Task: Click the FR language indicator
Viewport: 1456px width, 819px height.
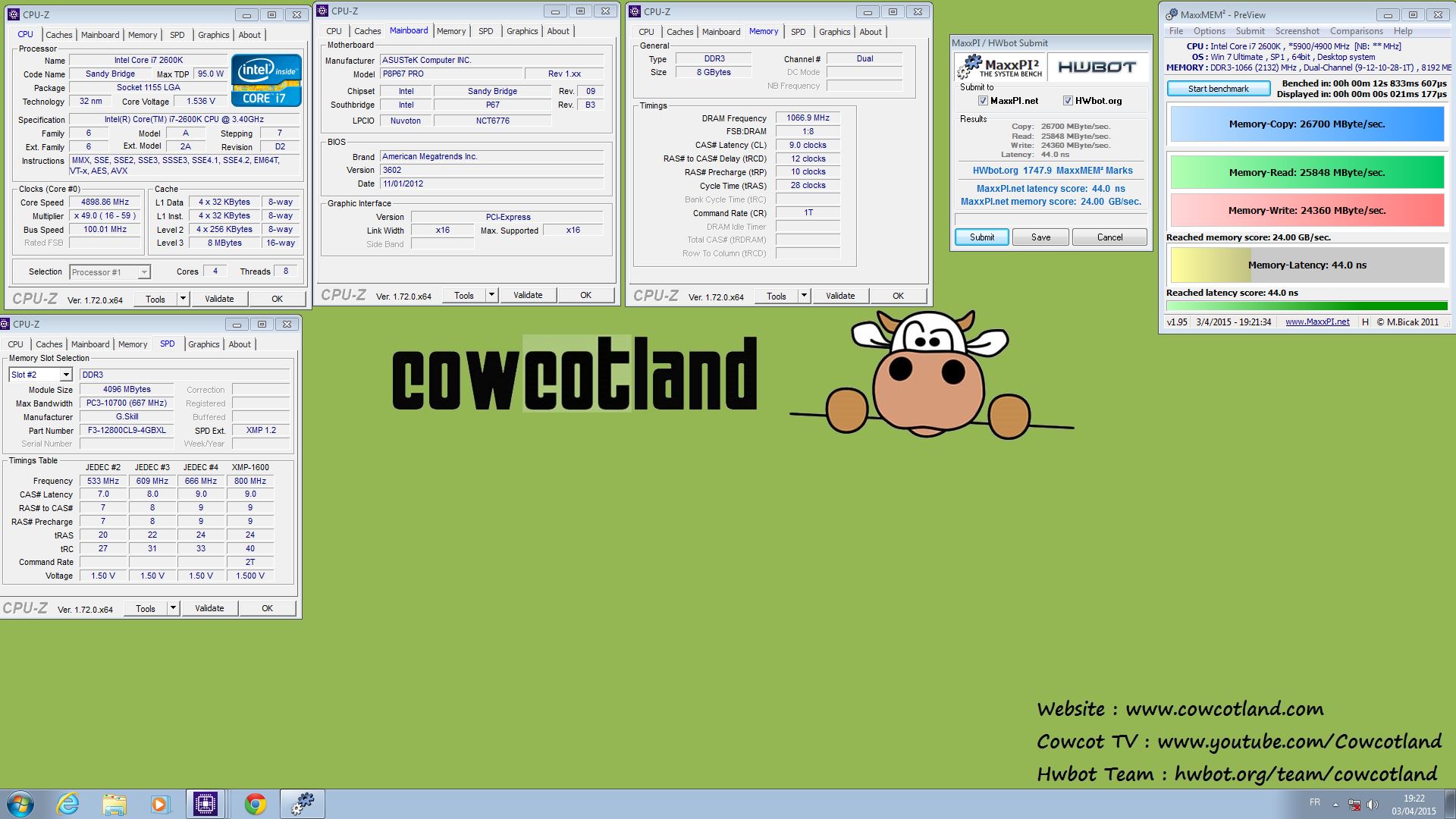Action: (x=1314, y=802)
